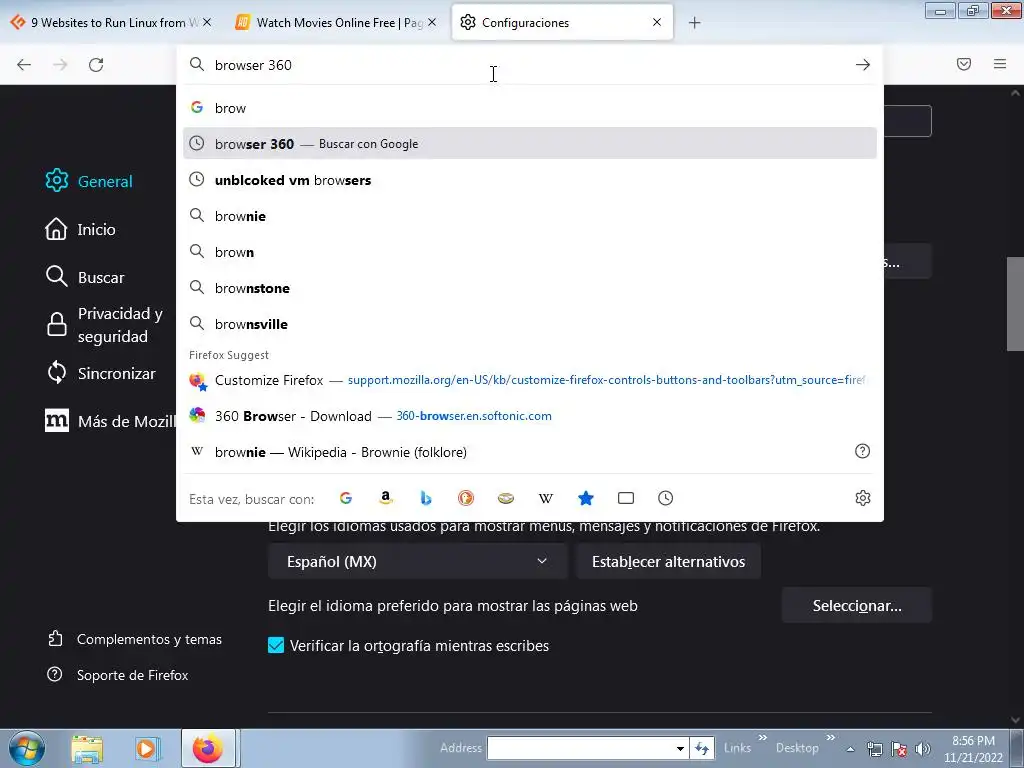The width and height of the screenshot is (1024, 768).
Task: Open the 360 Browser - Download softonic suggestion
Action: (530, 416)
